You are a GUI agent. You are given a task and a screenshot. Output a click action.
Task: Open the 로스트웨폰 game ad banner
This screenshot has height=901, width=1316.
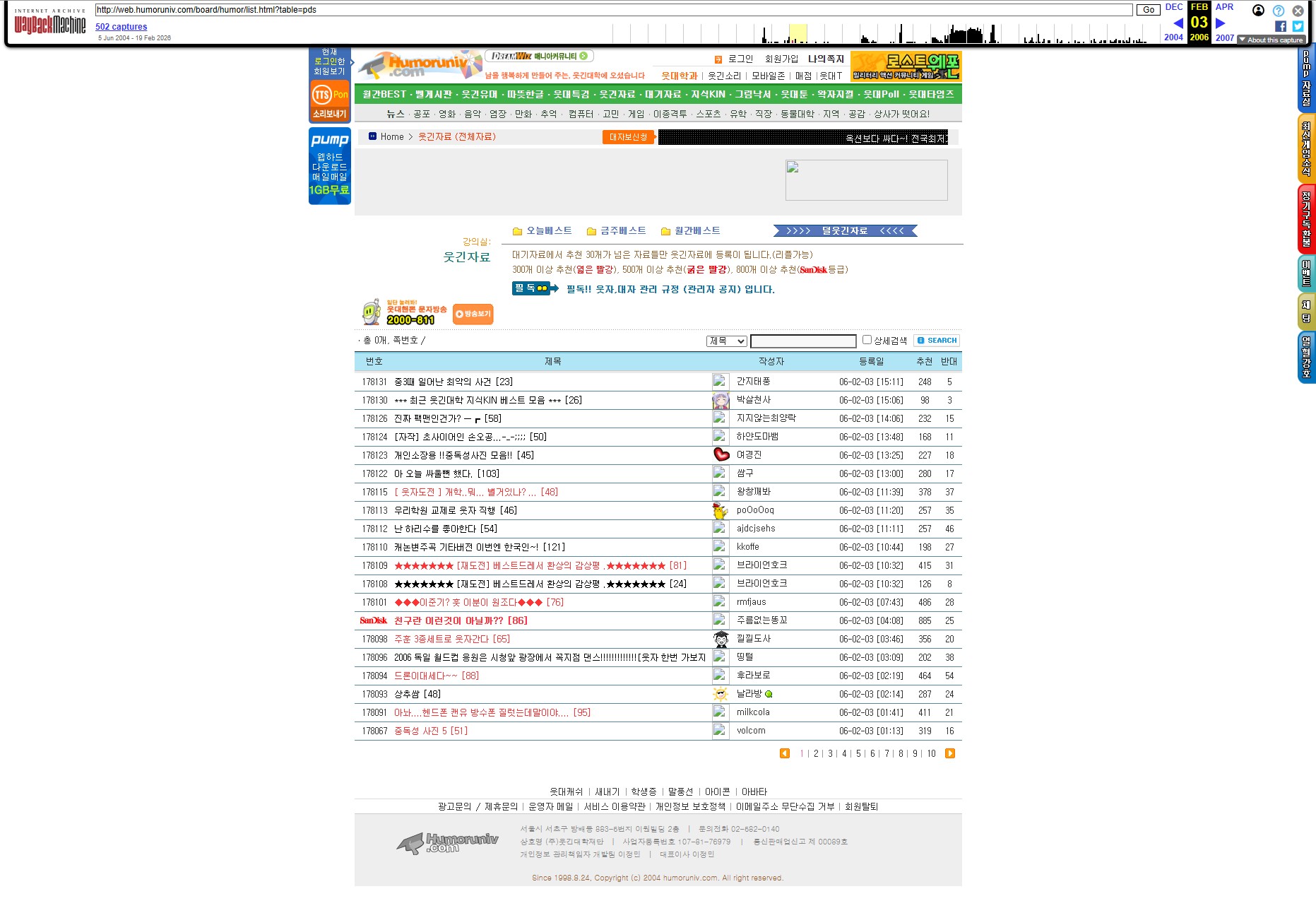click(906, 66)
